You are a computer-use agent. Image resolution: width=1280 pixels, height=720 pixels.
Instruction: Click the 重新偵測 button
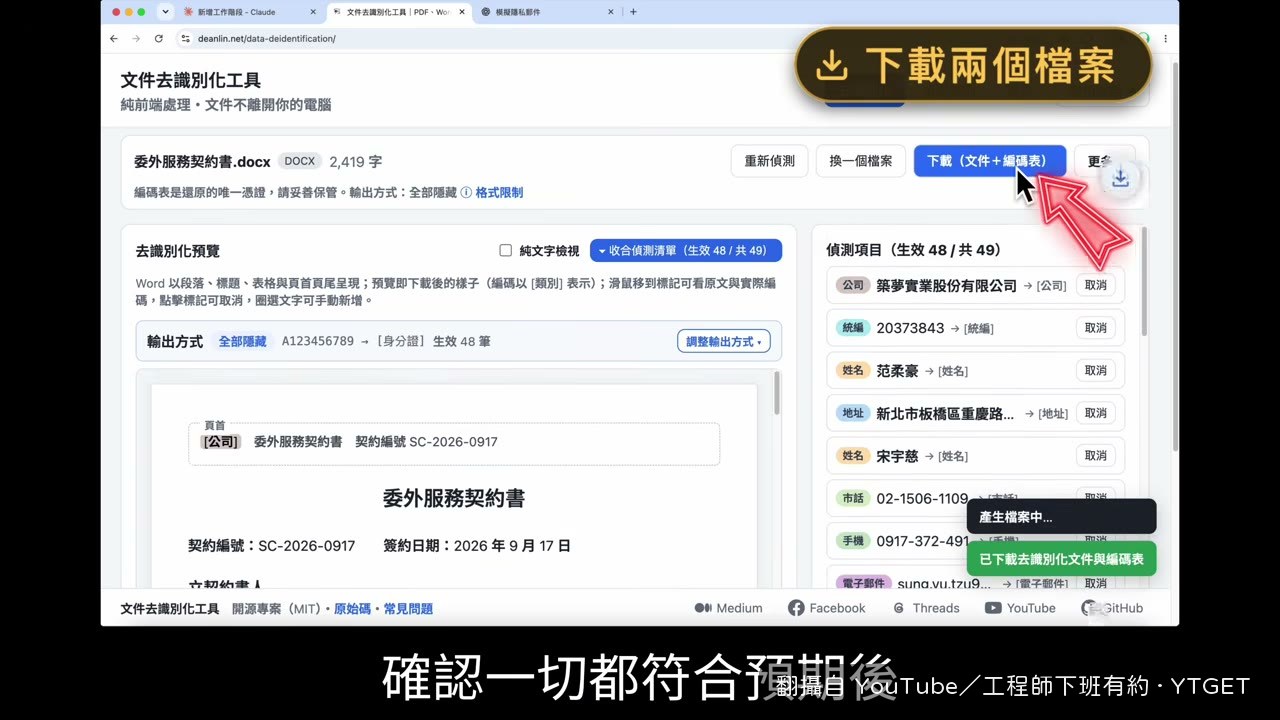(770, 161)
